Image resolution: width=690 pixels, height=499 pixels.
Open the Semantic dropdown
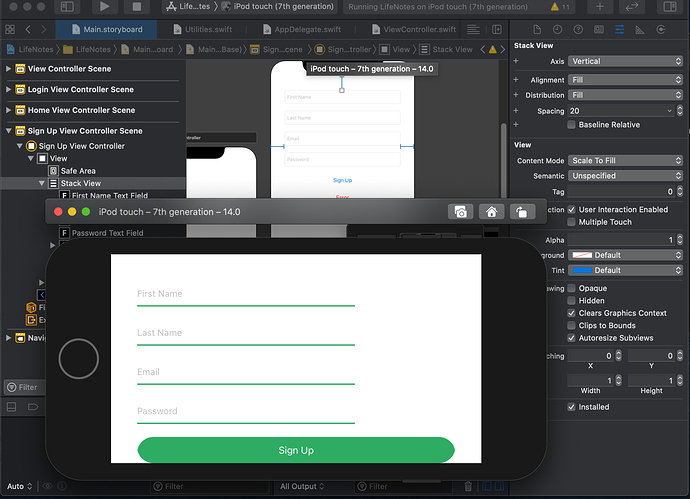(x=625, y=176)
